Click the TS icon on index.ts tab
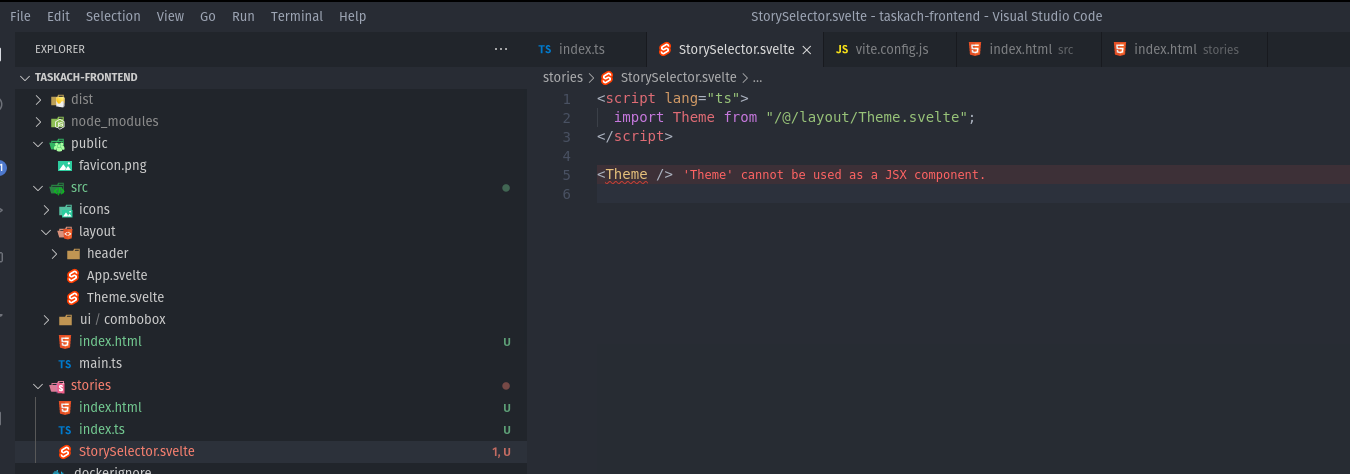 545,49
